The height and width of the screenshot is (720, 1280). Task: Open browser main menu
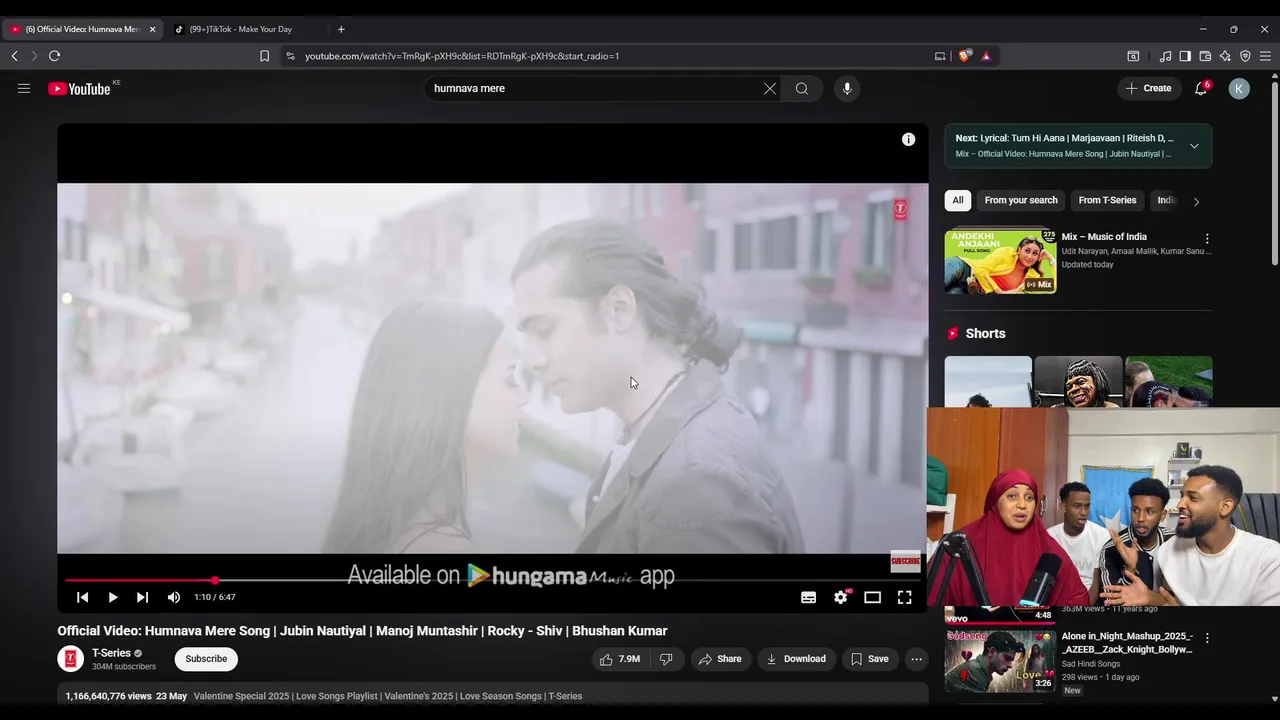[x=1265, y=56]
